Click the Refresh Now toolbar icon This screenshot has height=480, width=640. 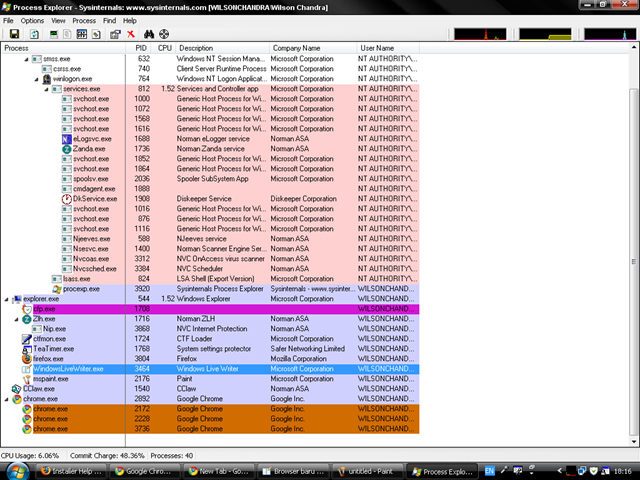click(x=34, y=34)
